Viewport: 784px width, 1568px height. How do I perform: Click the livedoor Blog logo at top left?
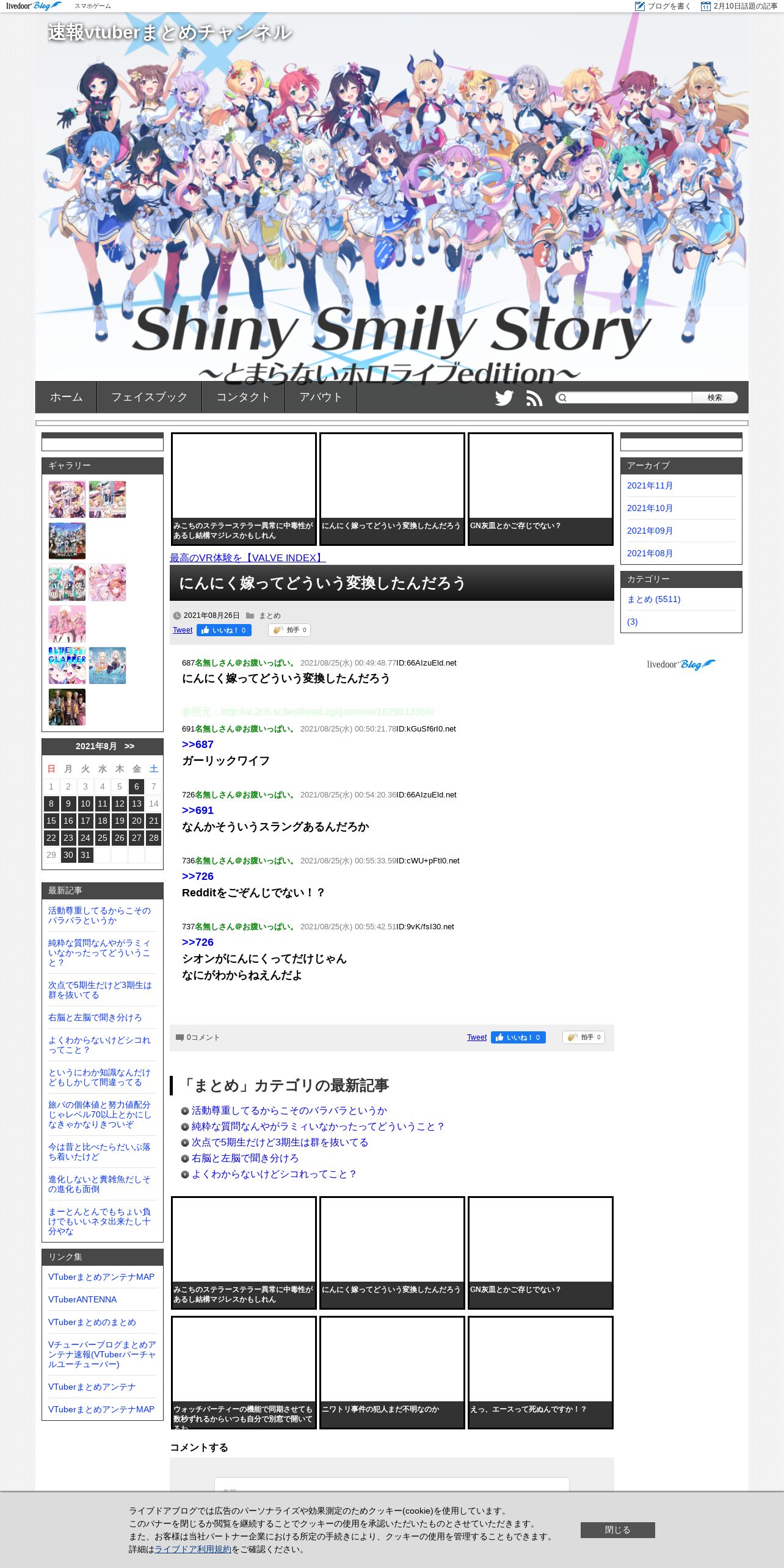click(34, 6)
